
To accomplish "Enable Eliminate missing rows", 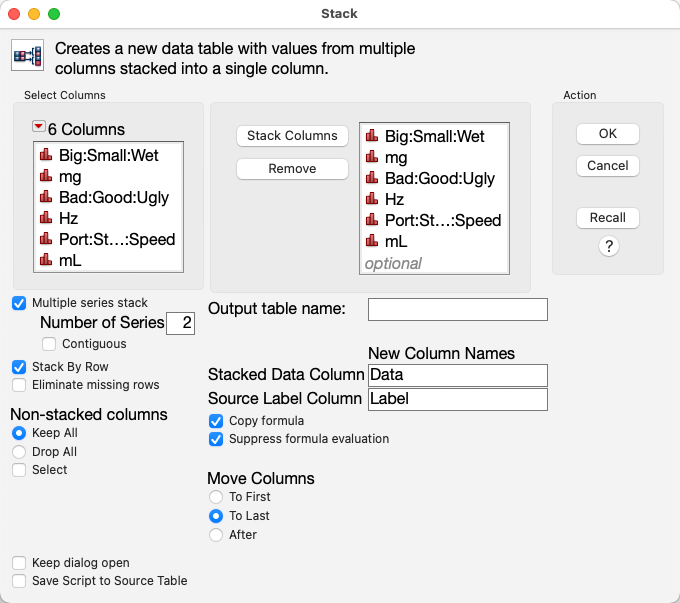I will pyautogui.click(x=19, y=385).
